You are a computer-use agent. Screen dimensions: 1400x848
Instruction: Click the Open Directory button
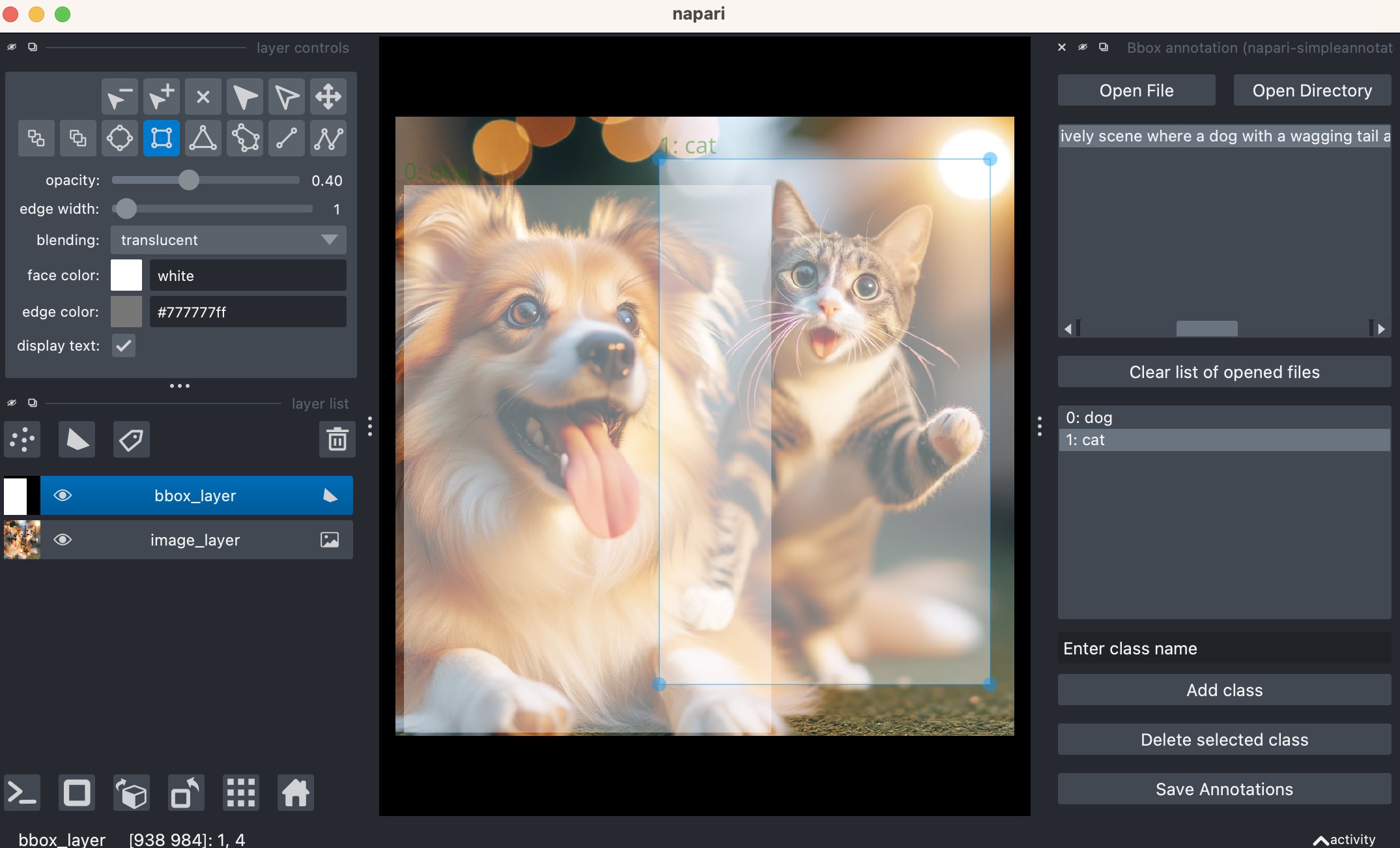tap(1311, 91)
